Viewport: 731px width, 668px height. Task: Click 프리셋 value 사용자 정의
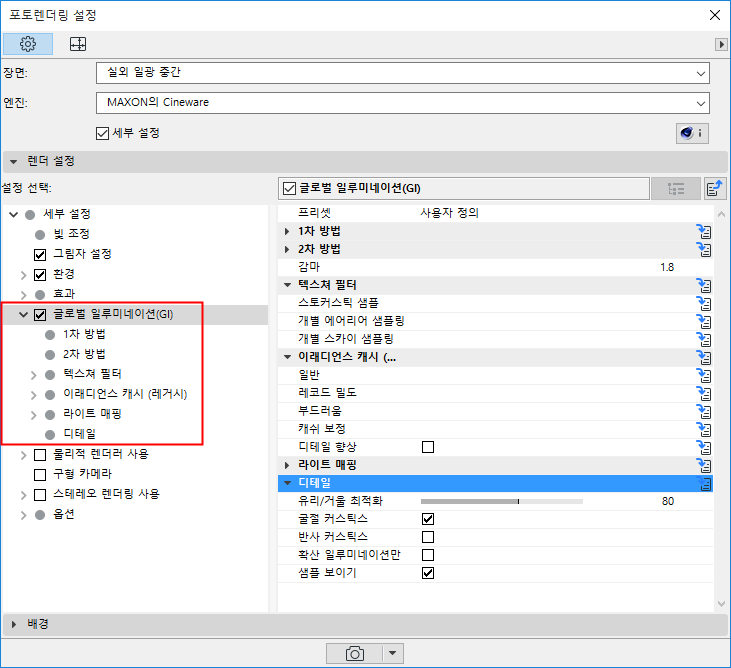pyautogui.click(x=449, y=213)
